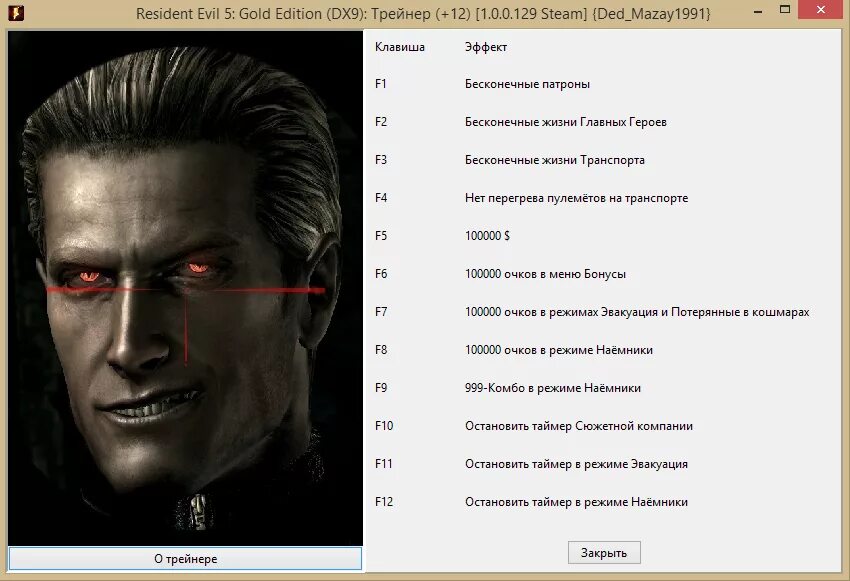Image resolution: width=850 pixels, height=581 pixels.
Task: Click the "Закрыть" button
Action: 604,553
